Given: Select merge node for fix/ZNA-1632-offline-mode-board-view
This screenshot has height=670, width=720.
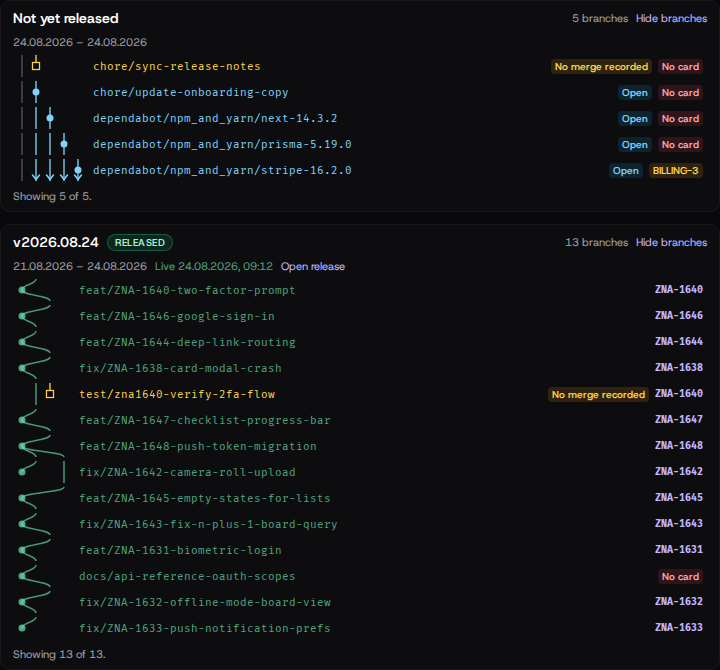Looking at the screenshot, I should [22, 602].
